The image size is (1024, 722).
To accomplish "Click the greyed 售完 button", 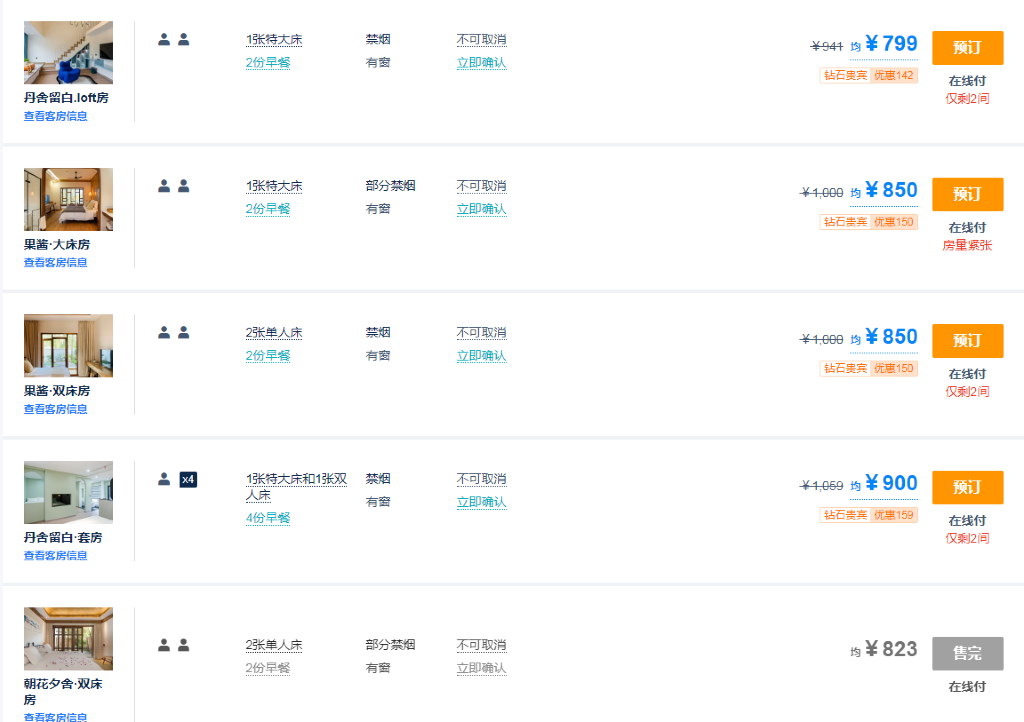I will tap(967, 653).
